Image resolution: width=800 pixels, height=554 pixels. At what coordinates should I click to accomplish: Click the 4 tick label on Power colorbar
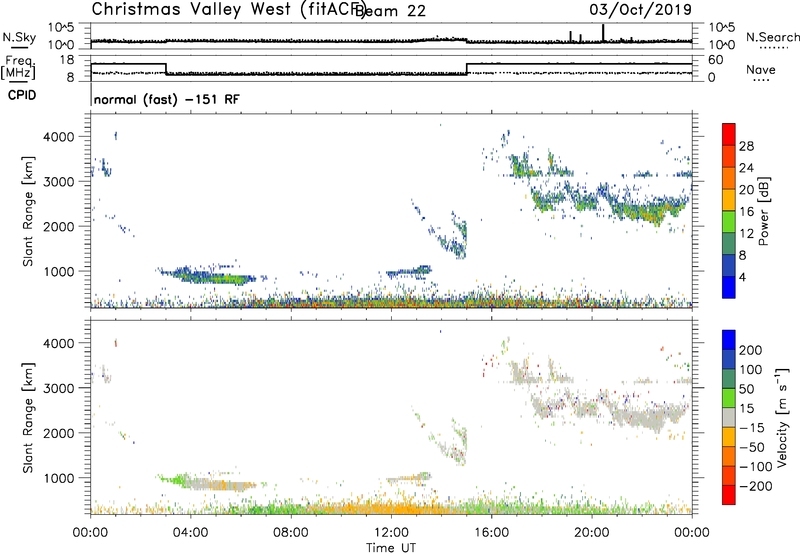(x=743, y=277)
